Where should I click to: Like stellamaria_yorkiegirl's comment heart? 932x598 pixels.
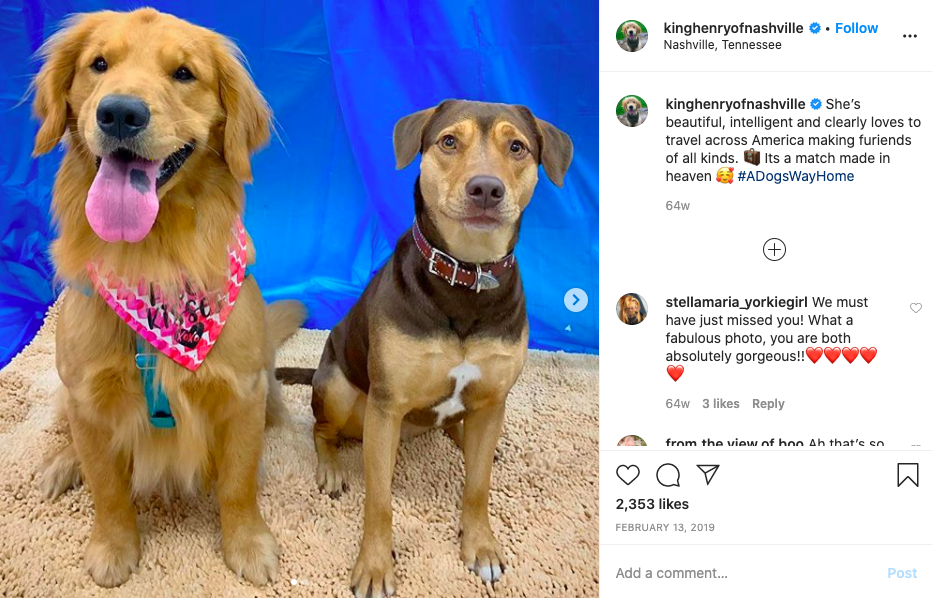pos(915,308)
